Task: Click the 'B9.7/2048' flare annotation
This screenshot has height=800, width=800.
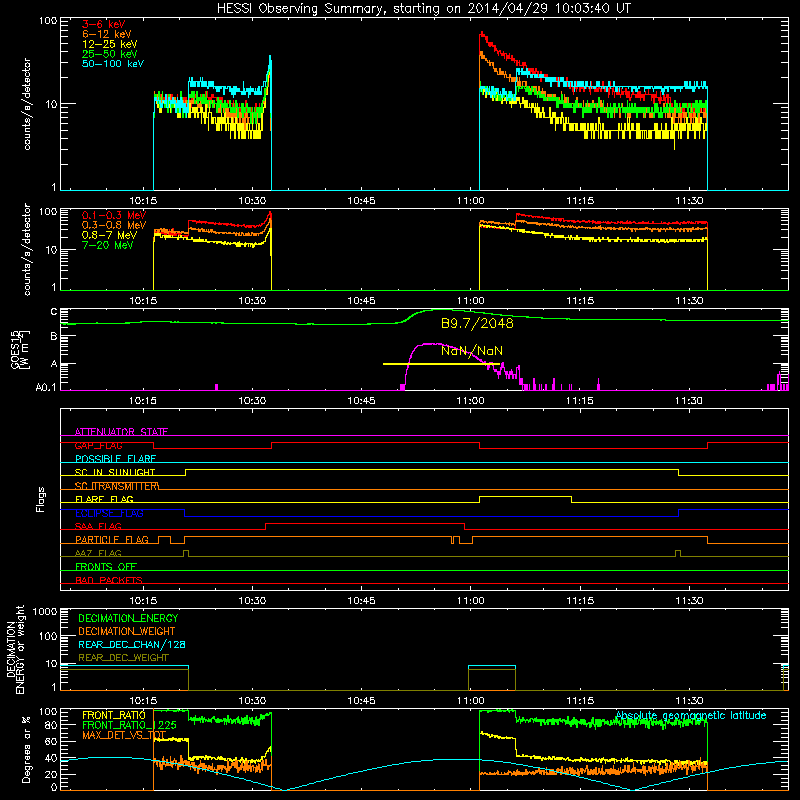Action: (x=477, y=323)
